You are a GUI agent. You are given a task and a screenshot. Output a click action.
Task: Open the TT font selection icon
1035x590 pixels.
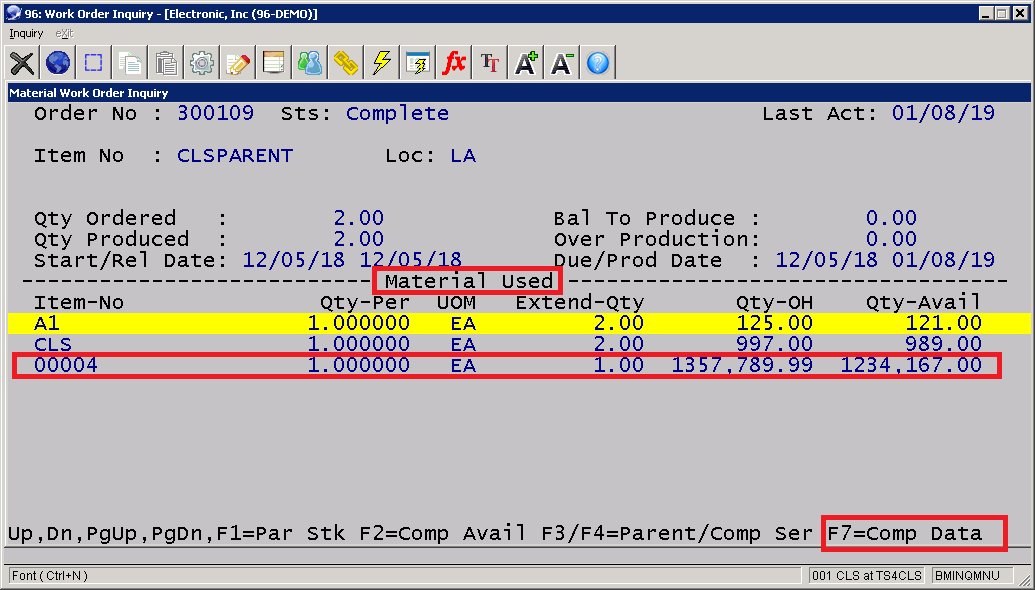pos(490,63)
